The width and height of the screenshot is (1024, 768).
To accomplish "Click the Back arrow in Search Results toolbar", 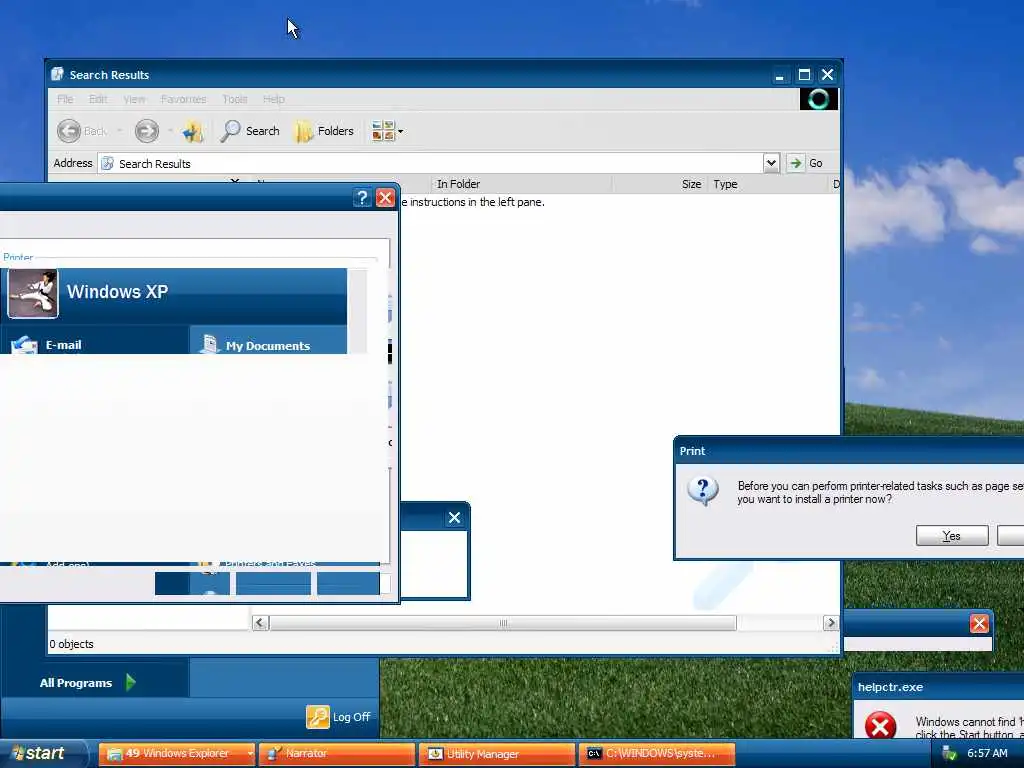I will click(69, 131).
